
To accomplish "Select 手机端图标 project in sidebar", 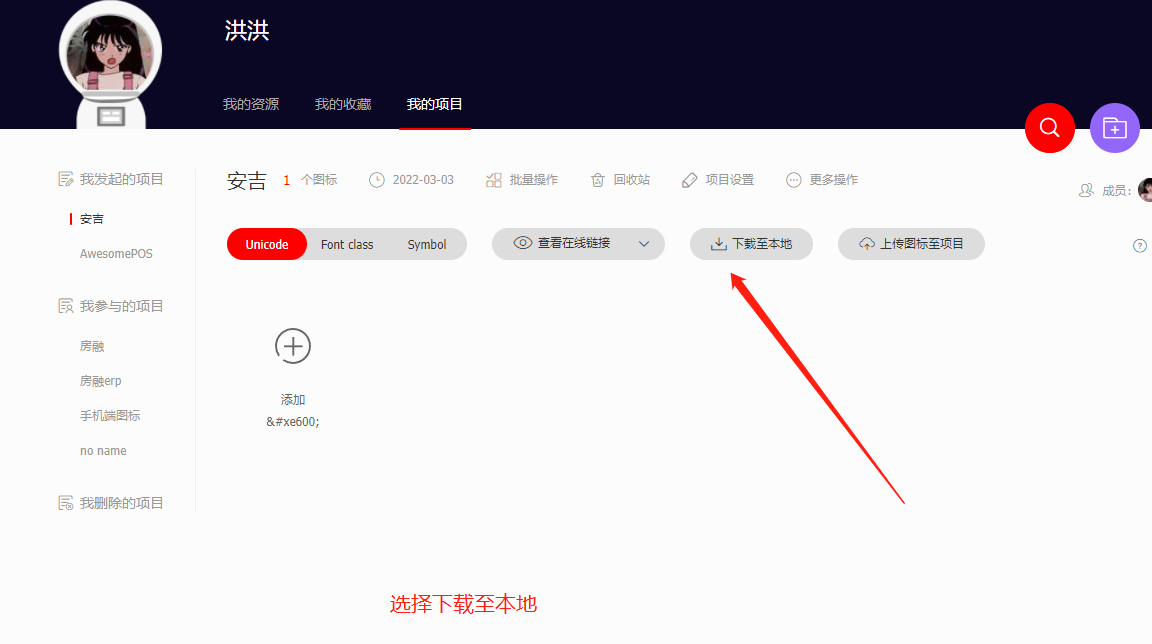I will [x=109, y=416].
